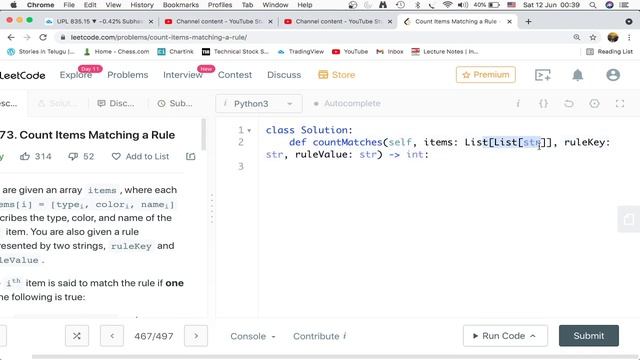Image resolution: width=640 pixels, height=360 pixels.
Task: Toggle the Autocomplete option
Action: tap(347, 104)
